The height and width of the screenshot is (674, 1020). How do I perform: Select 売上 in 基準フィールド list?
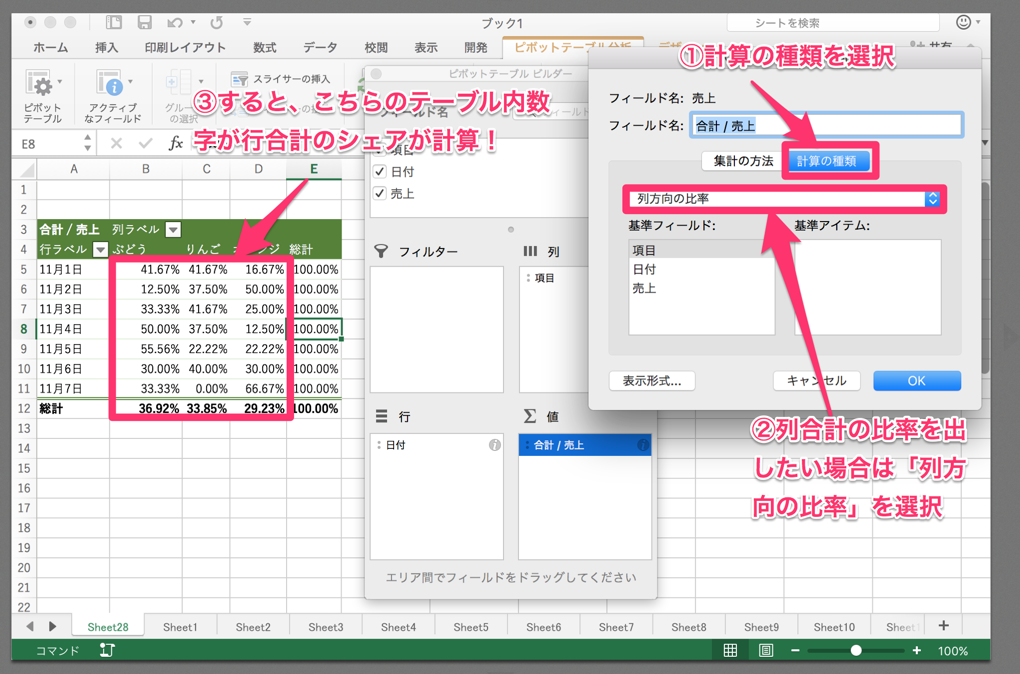pyautogui.click(x=701, y=288)
